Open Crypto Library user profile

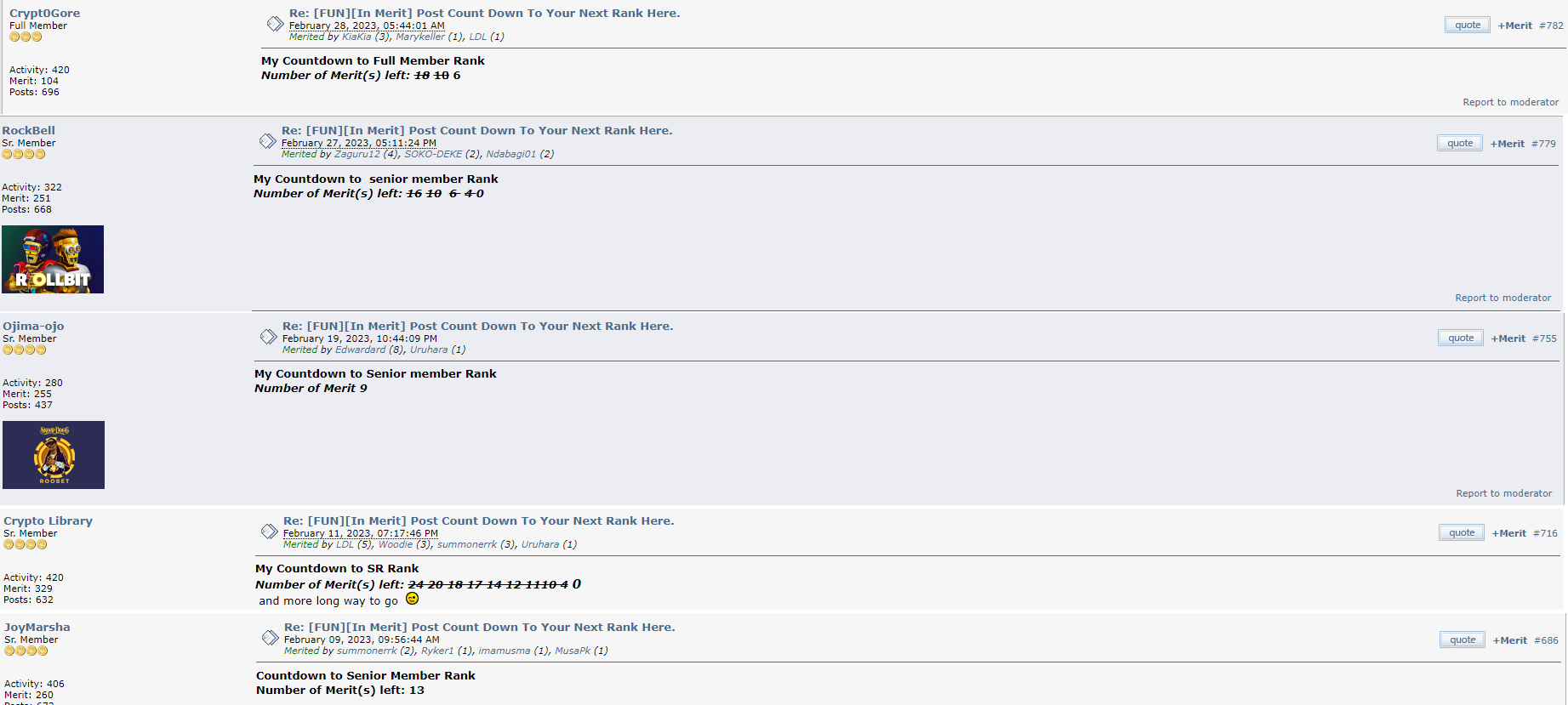tap(48, 520)
